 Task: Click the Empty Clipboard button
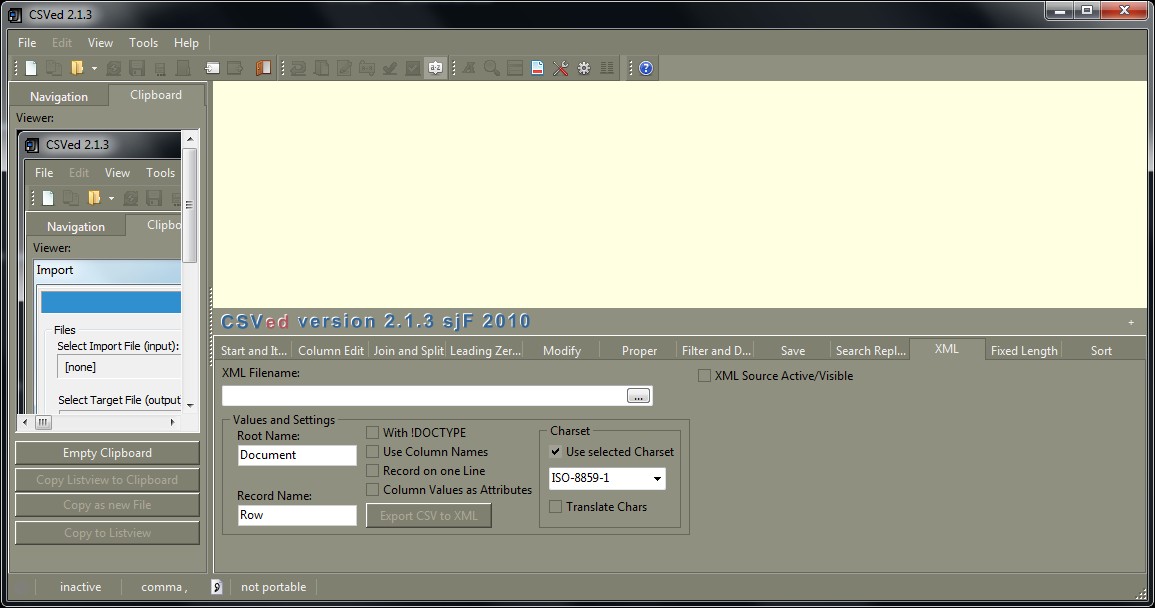108,453
